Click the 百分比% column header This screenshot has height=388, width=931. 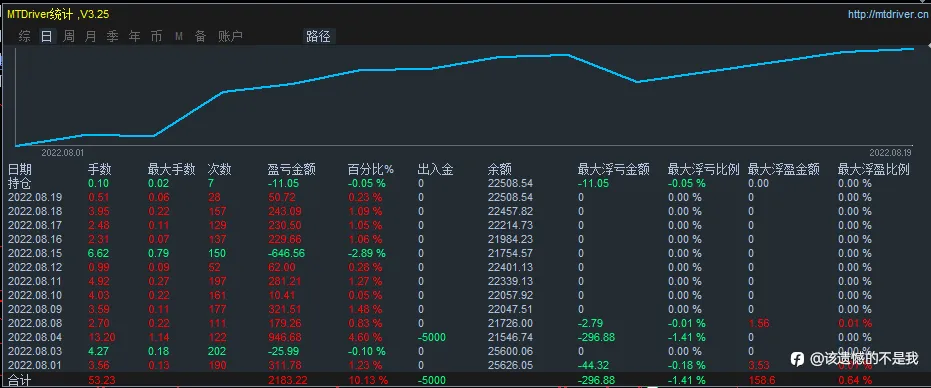tap(370, 170)
